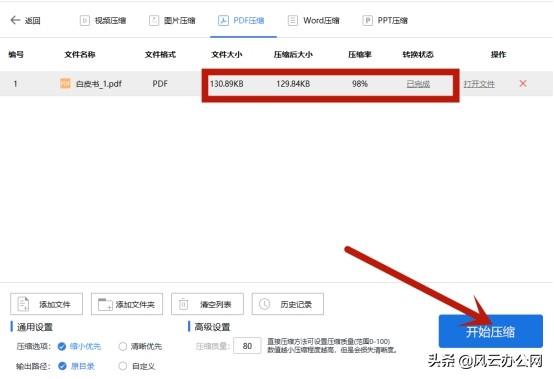This screenshot has width=554, height=379.
Task: Open the Word压缩 tab
Action: [313, 20]
